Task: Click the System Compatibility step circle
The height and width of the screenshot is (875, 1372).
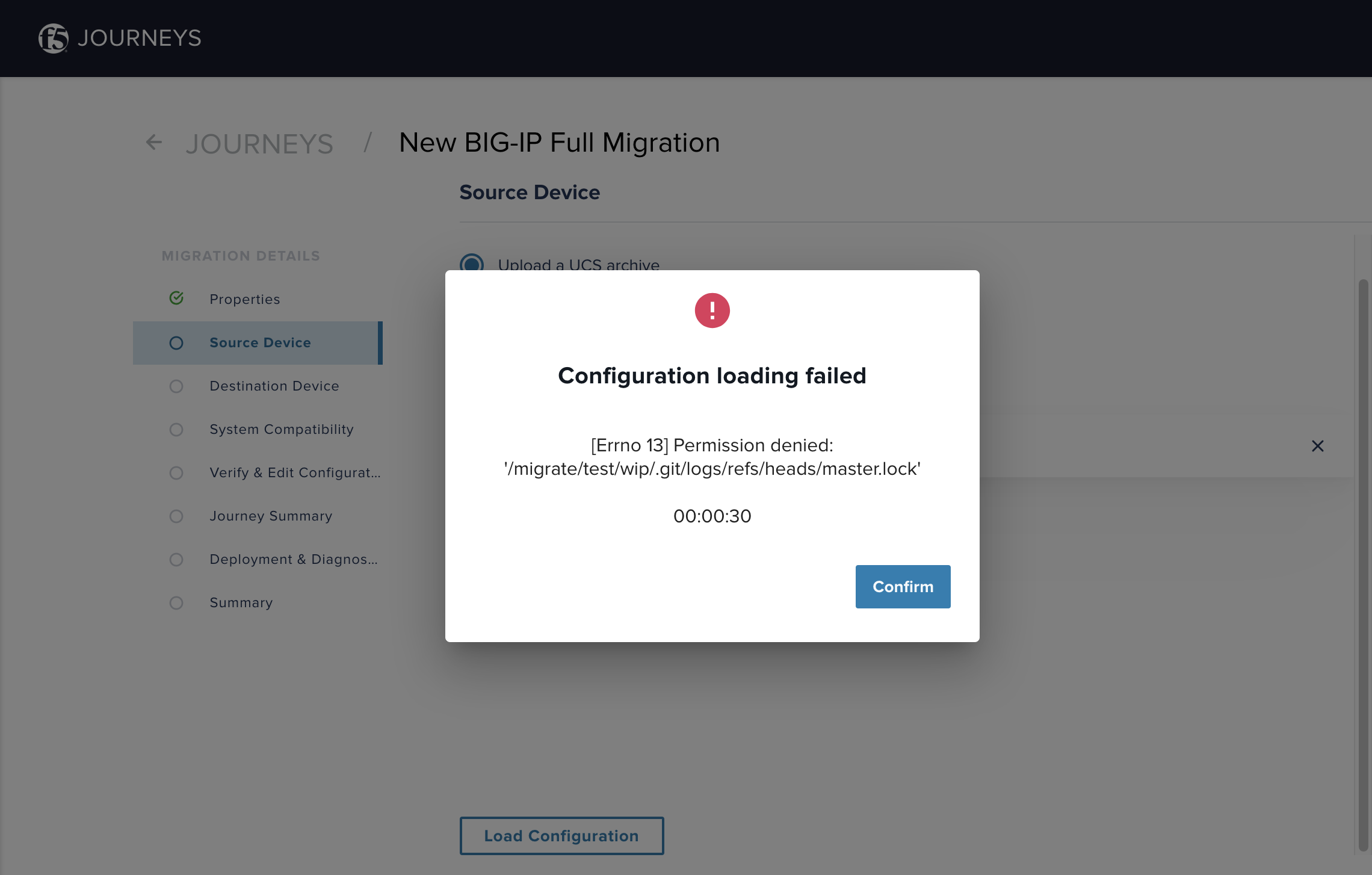Action: coord(176,430)
